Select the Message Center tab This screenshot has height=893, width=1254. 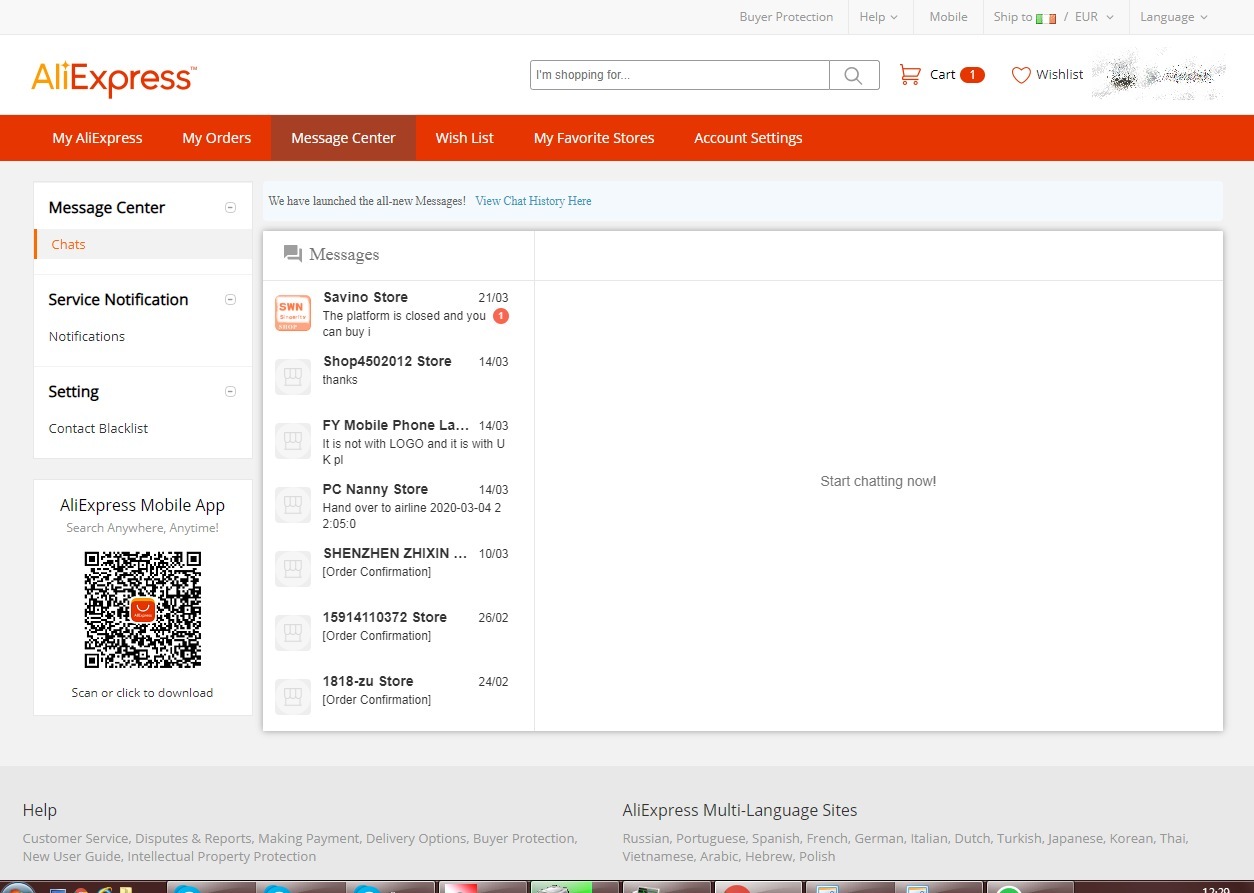pos(343,138)
